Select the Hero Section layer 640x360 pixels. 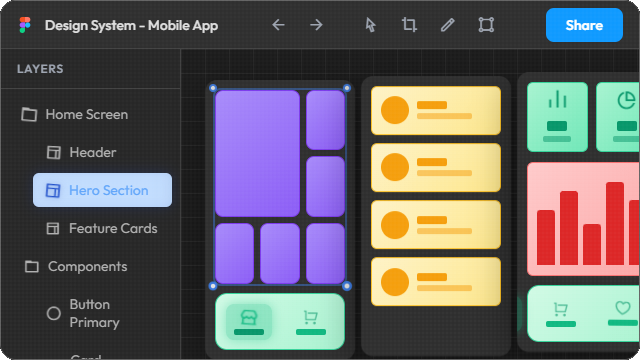pyautogui.click(x=102, y=190)
